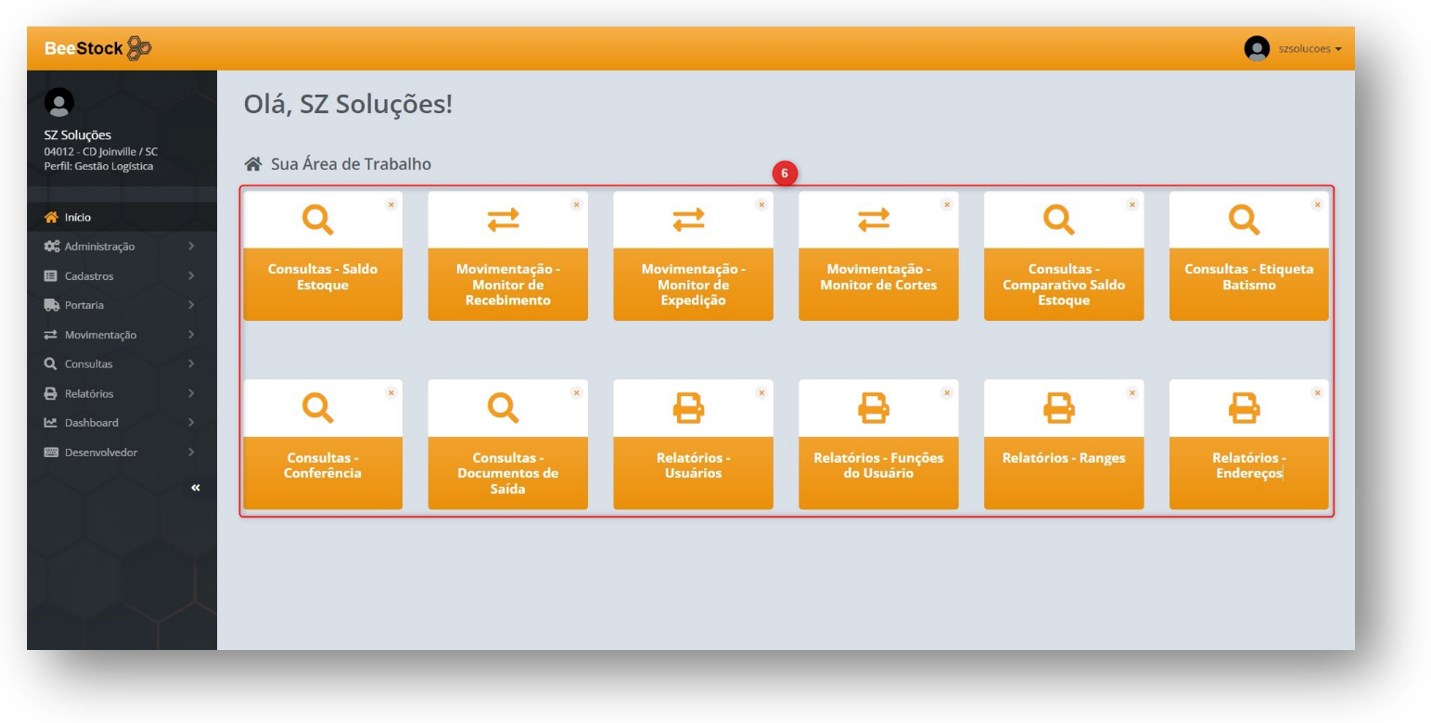This screenshot has height=723, width=1431.
Task: Open Consultas - Documentos de Saída tile
Action: click(x=507, y=472)
